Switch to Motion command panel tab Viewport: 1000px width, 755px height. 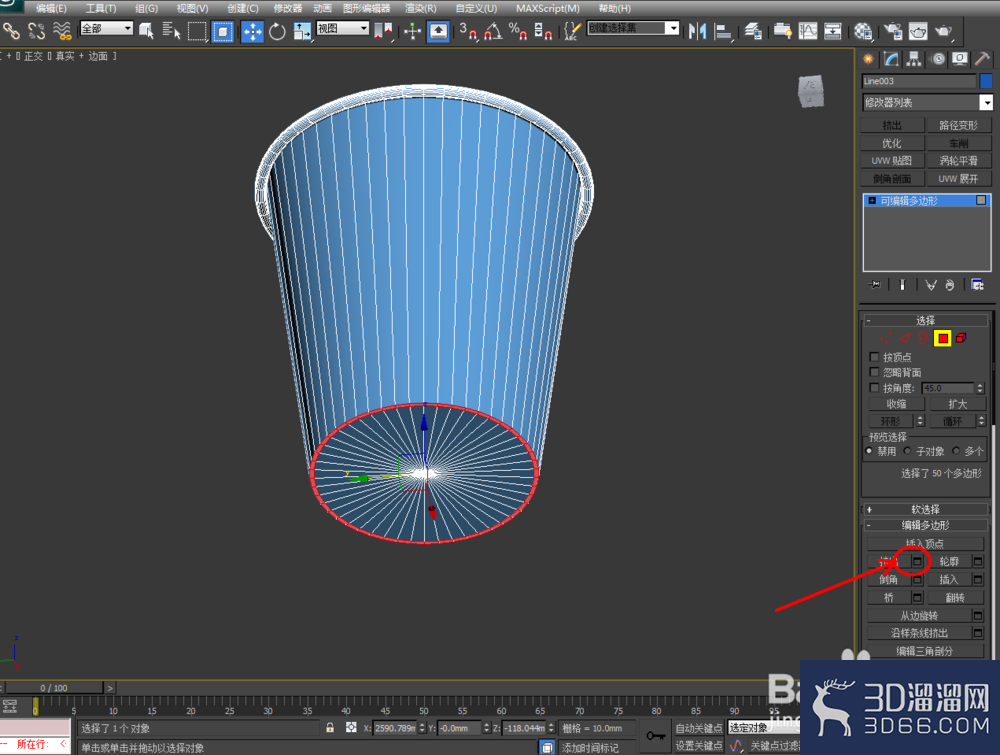pyautogui.click(x=938, y=59)
